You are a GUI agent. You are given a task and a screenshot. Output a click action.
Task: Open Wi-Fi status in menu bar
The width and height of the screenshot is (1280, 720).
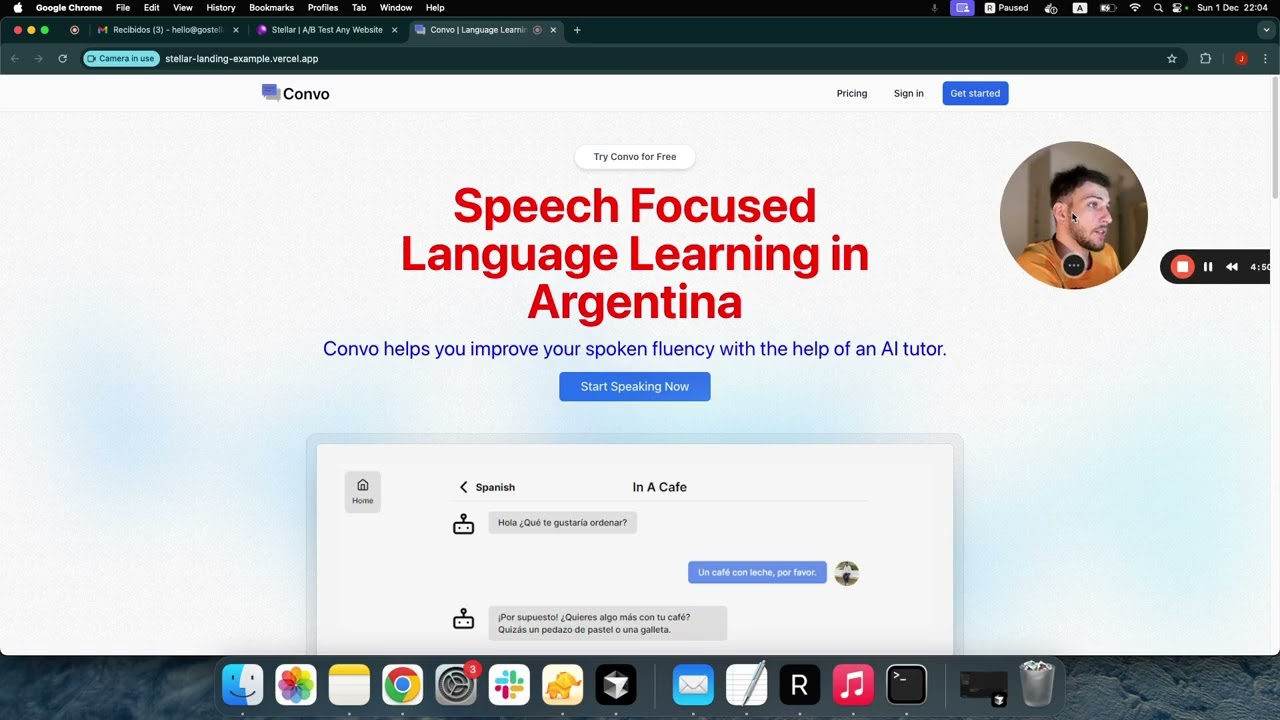click(x=1135, y=8)
